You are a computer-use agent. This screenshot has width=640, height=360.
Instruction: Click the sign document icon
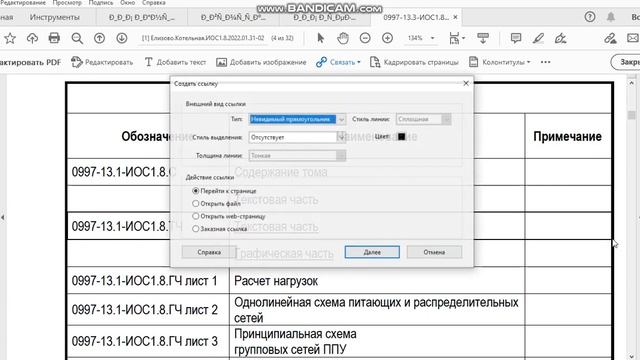click(x=560, y=38)
